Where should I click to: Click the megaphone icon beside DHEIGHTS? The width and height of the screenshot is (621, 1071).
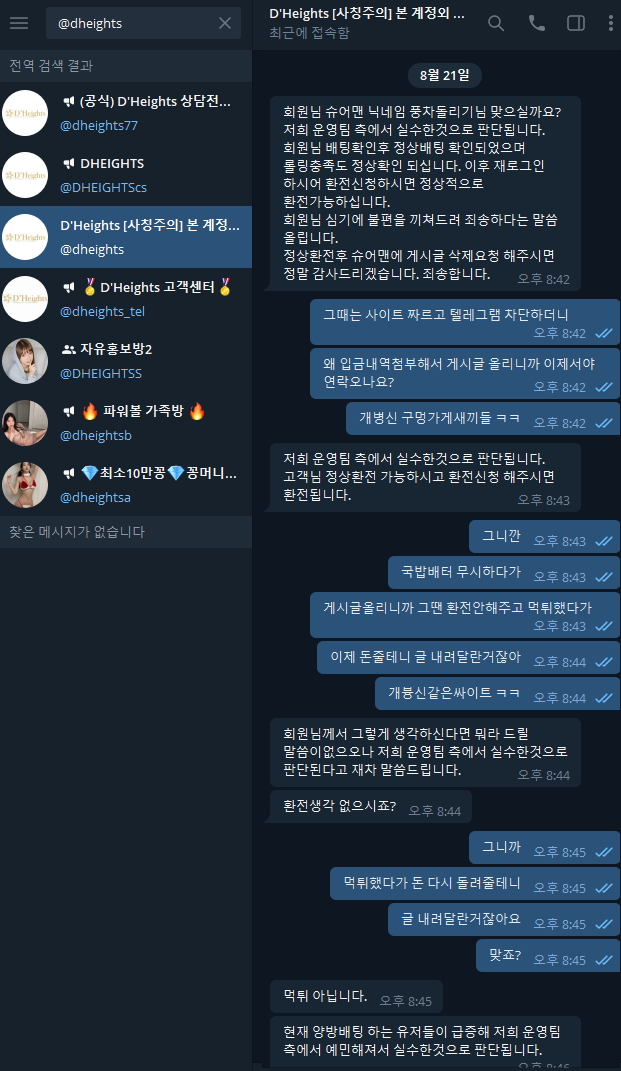point(68,164)
